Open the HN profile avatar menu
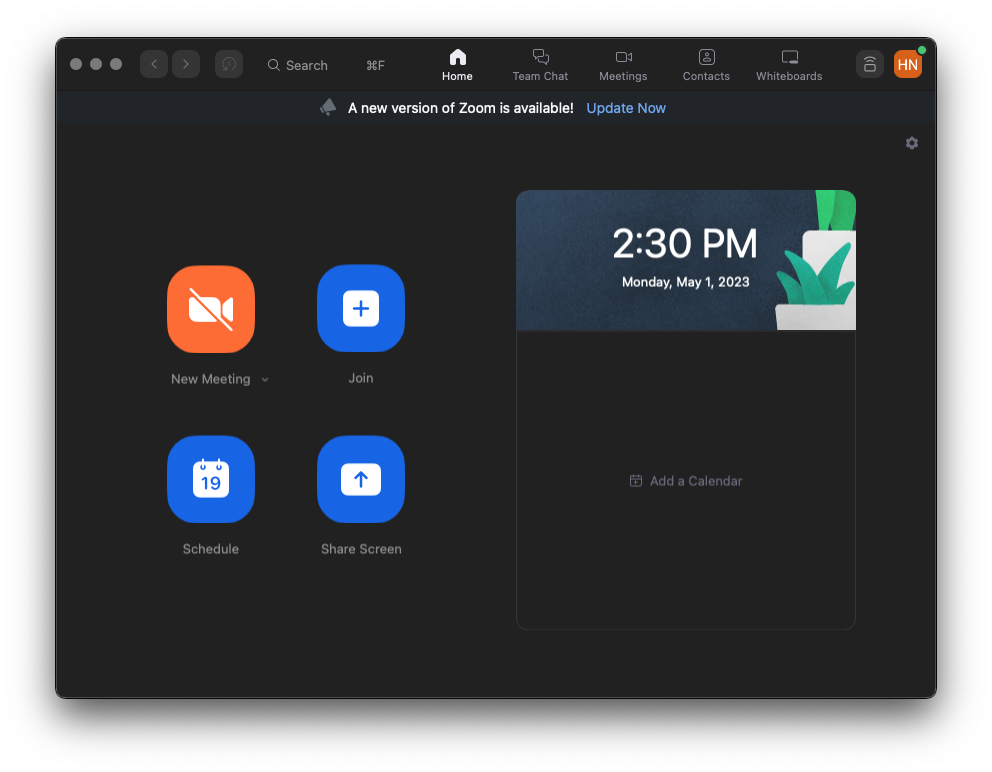Image resolution: width=992 pixels, height=772 pixels. pyautogui.click(x=908, y=64)
